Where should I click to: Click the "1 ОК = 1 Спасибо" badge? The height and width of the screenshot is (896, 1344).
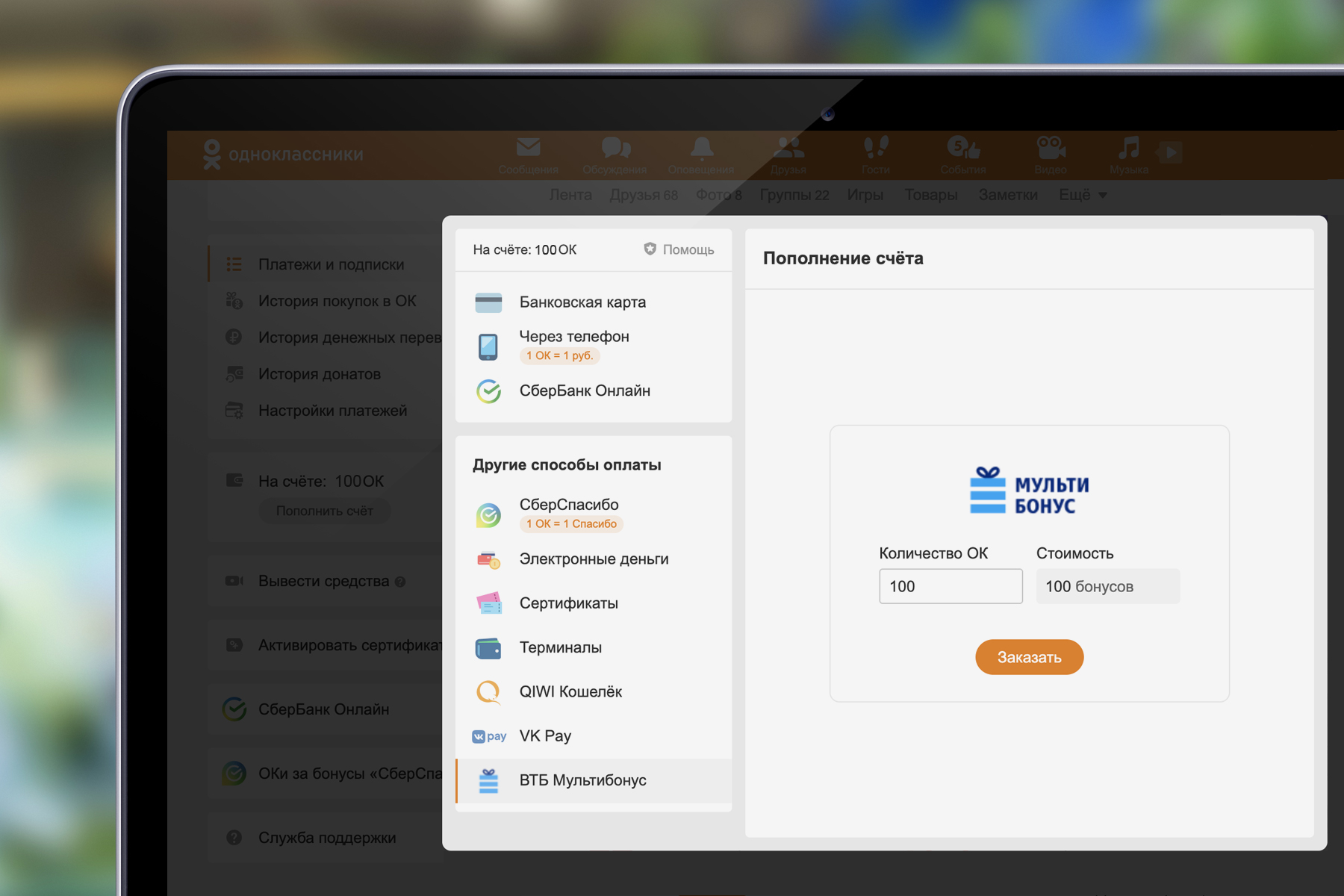[x=571, y=524]
